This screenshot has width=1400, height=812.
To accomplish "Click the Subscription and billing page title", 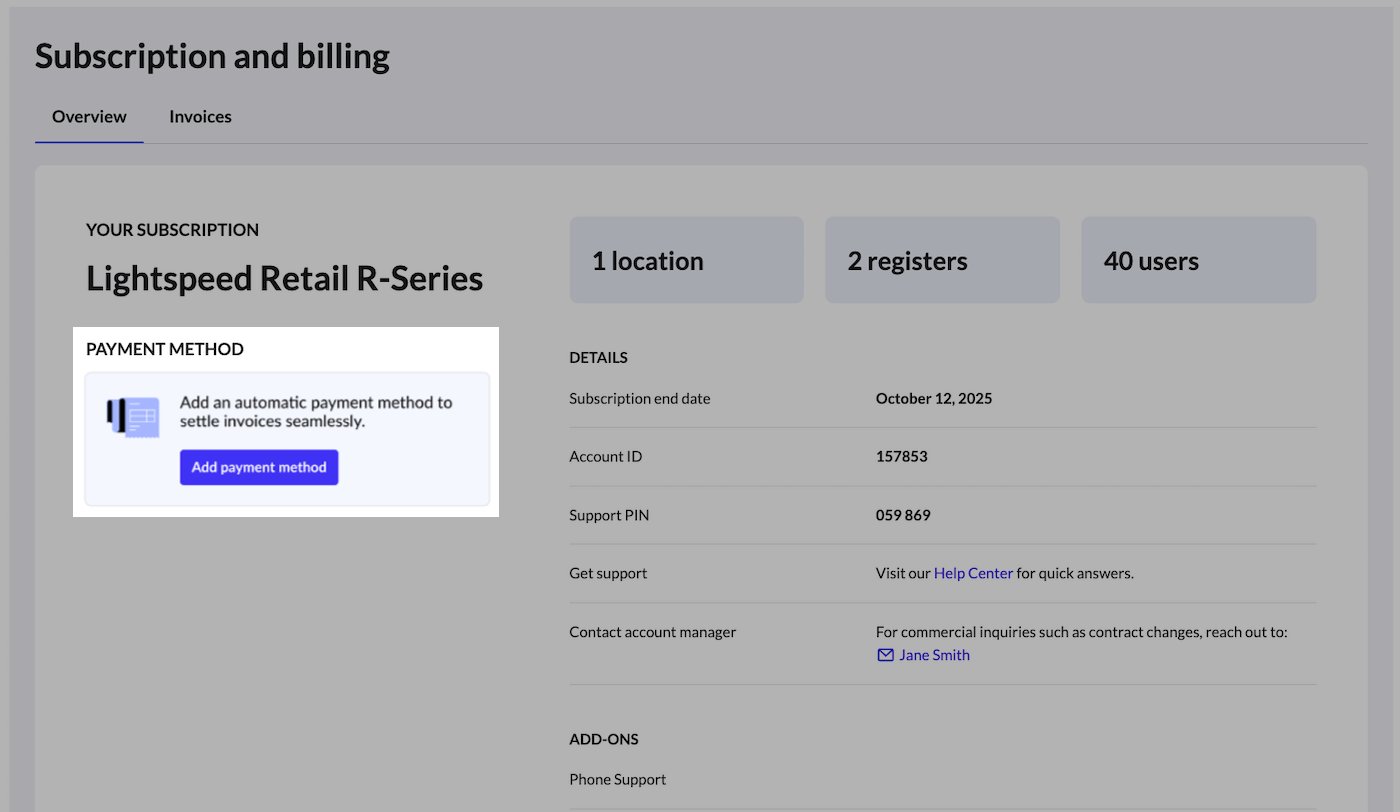I will (212, 57).
